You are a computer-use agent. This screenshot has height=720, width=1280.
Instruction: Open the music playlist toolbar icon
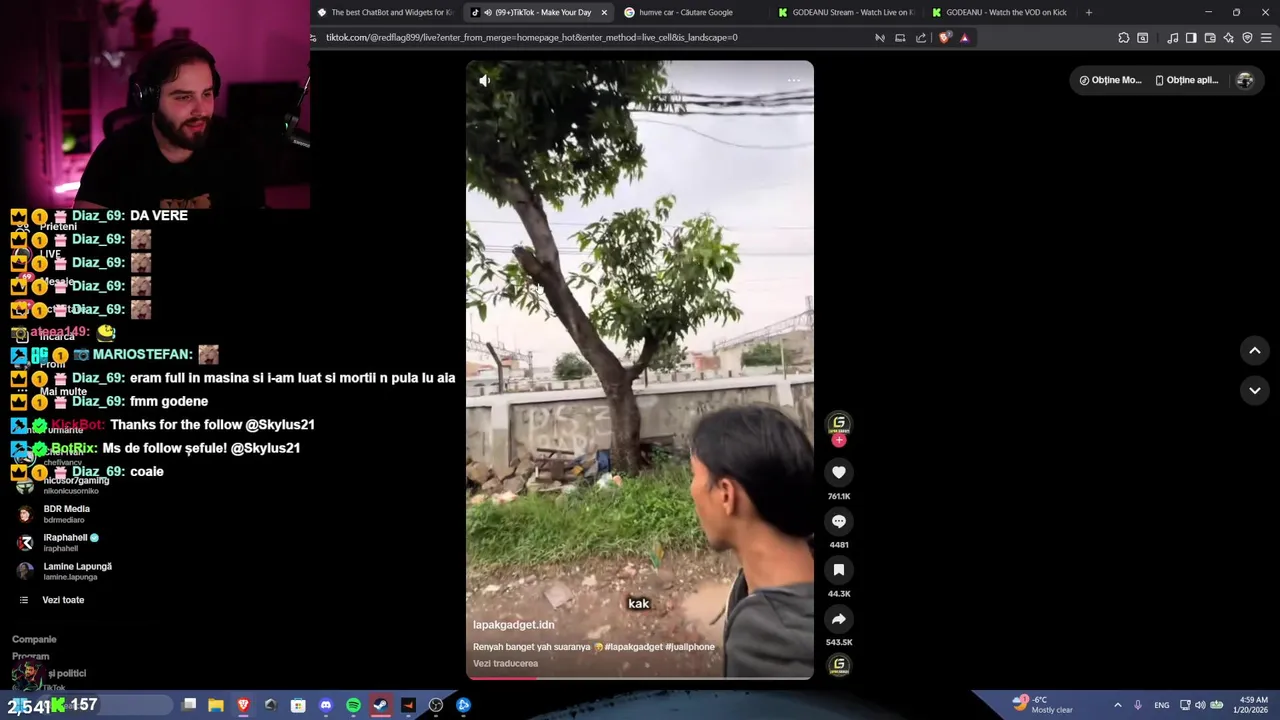point(1172,38)
